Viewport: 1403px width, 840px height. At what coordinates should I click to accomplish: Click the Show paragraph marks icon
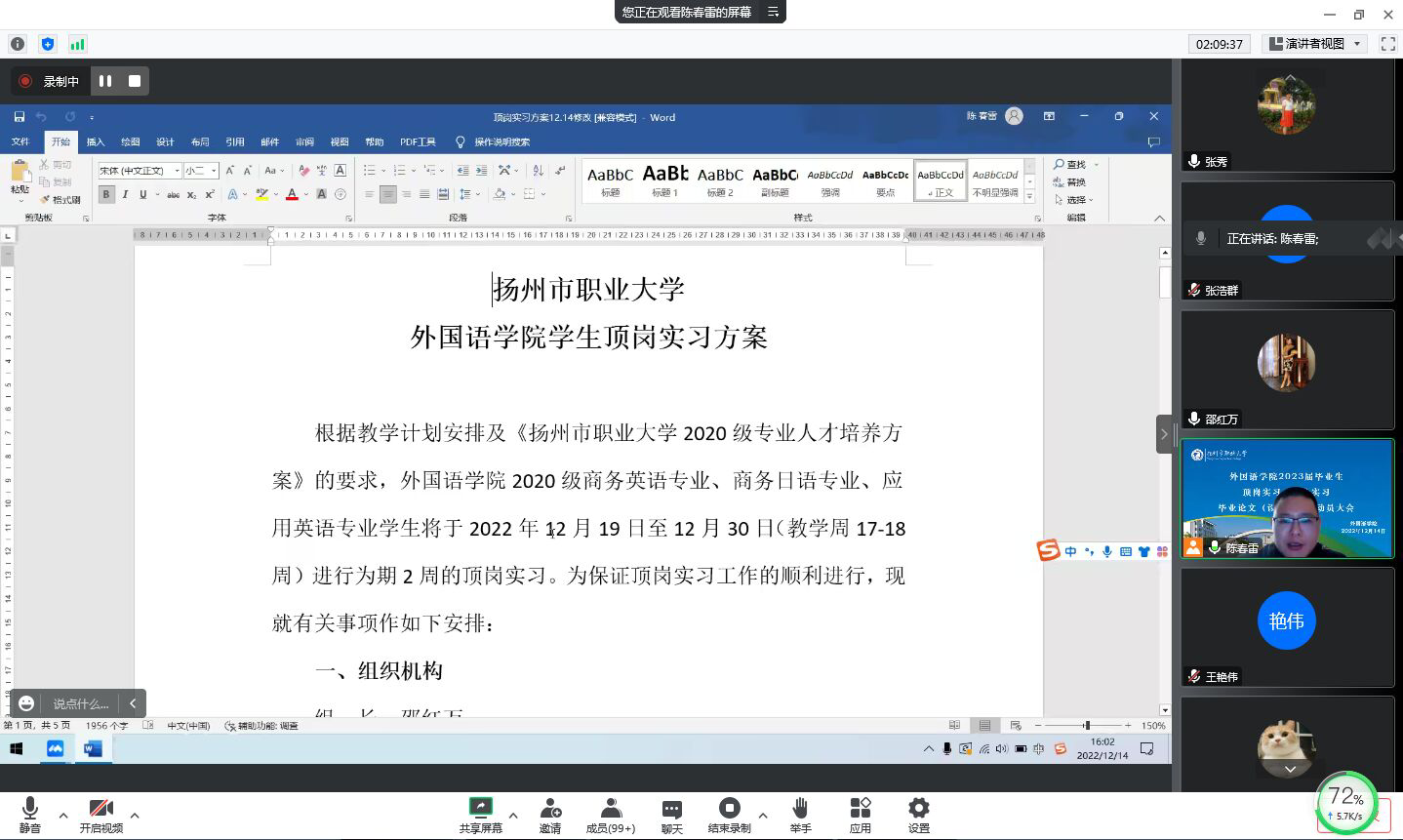click(x=560, y=171)
